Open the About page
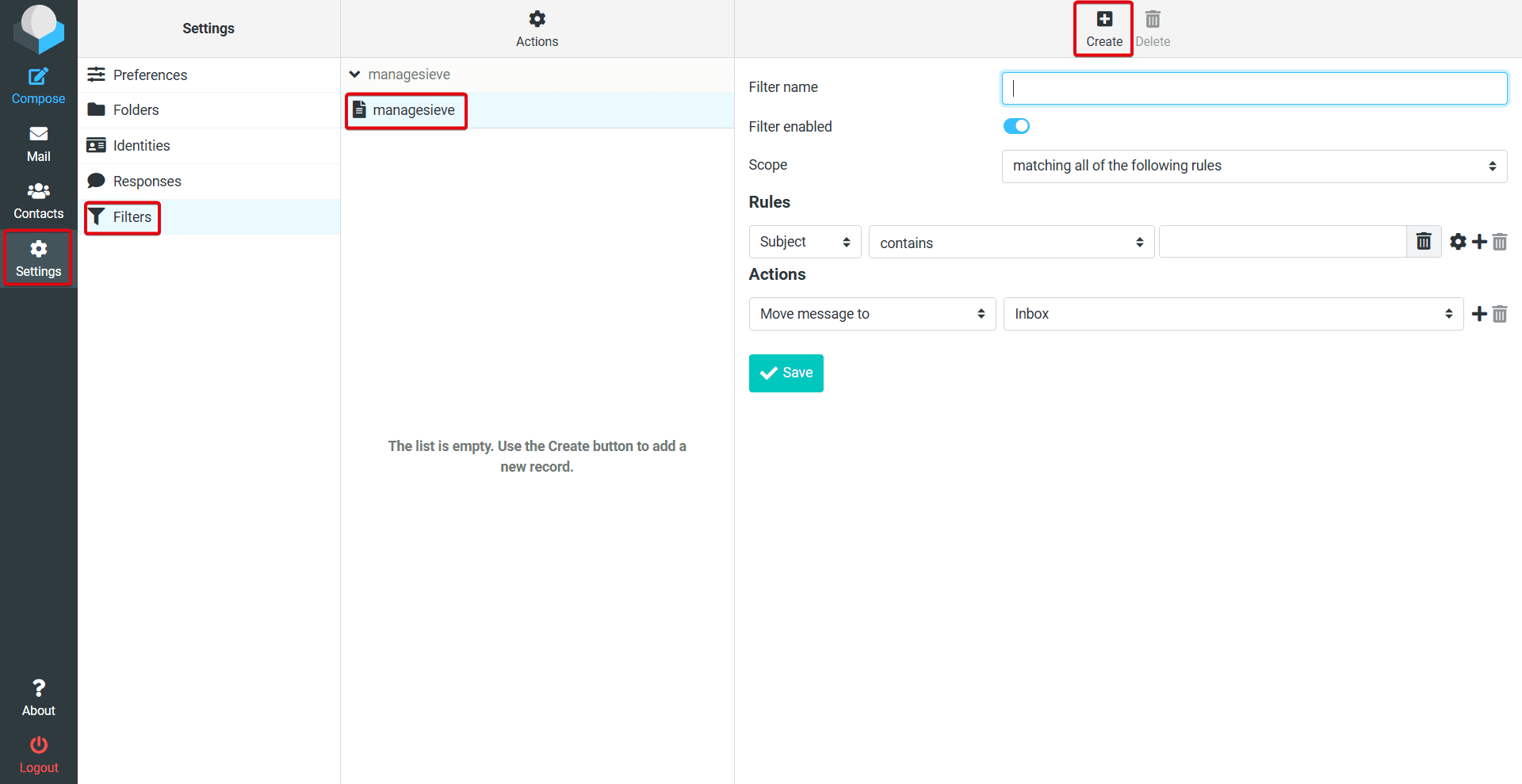This screenshot has height=784, width=1522. pyautogui.click(x=38, y=695)
